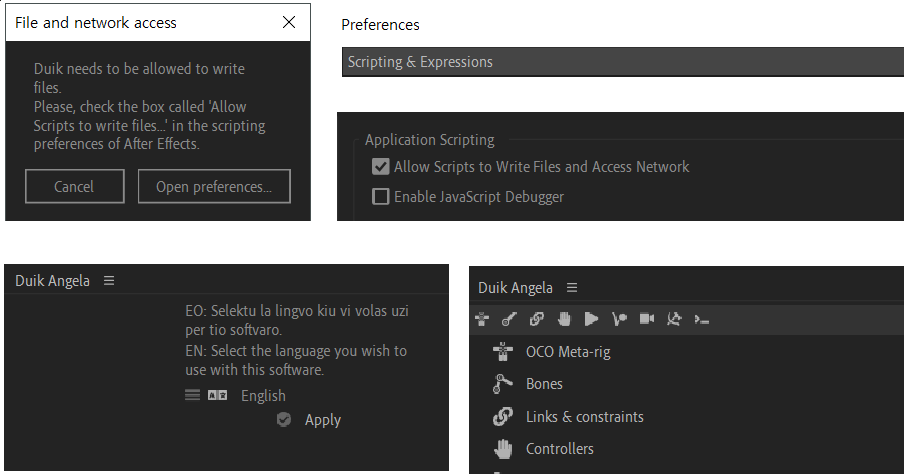Screen dimensions: 904x474
Task: Click the Duik Angela title on language panel
Action: tap(52, 281)
